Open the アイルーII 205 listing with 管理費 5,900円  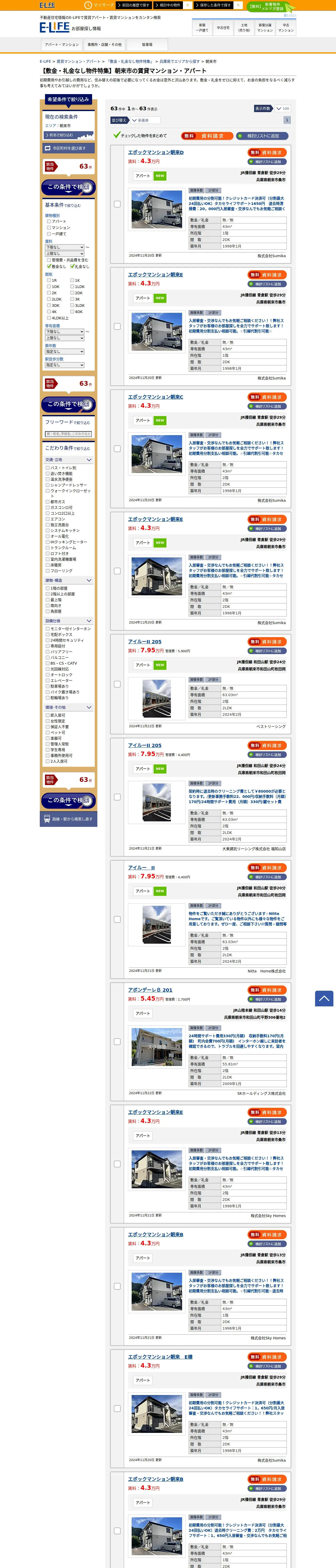144,642
